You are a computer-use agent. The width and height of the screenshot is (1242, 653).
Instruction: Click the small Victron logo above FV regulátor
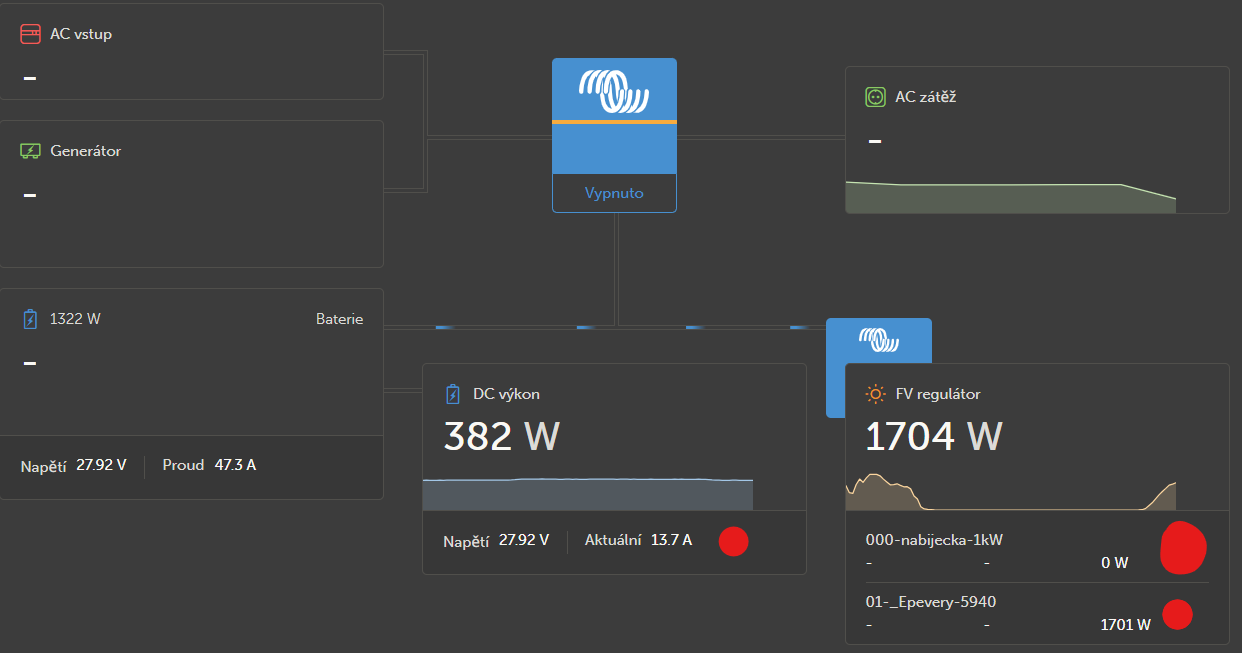(879, 340)
